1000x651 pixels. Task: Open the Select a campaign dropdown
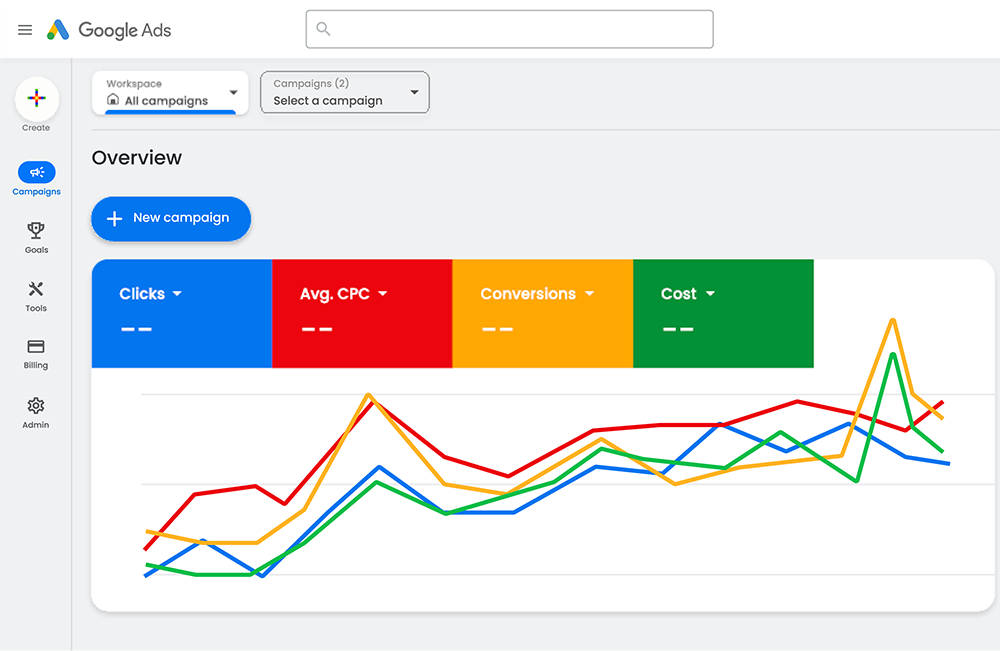point(414,93)
